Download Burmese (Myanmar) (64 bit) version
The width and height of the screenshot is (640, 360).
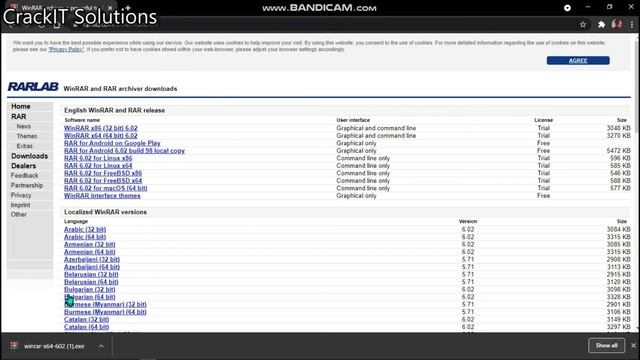(x=105, y=312)
